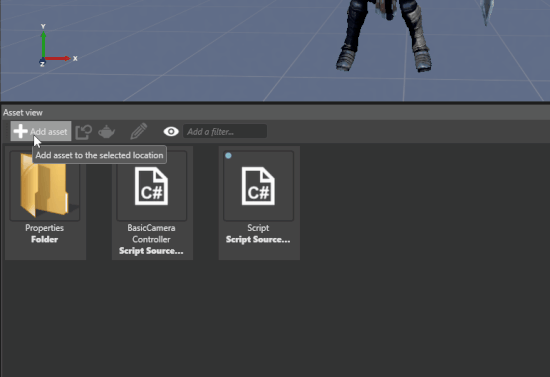Click the Add asset tooltip text
550x377 pixels.
(x=99, y=155)
